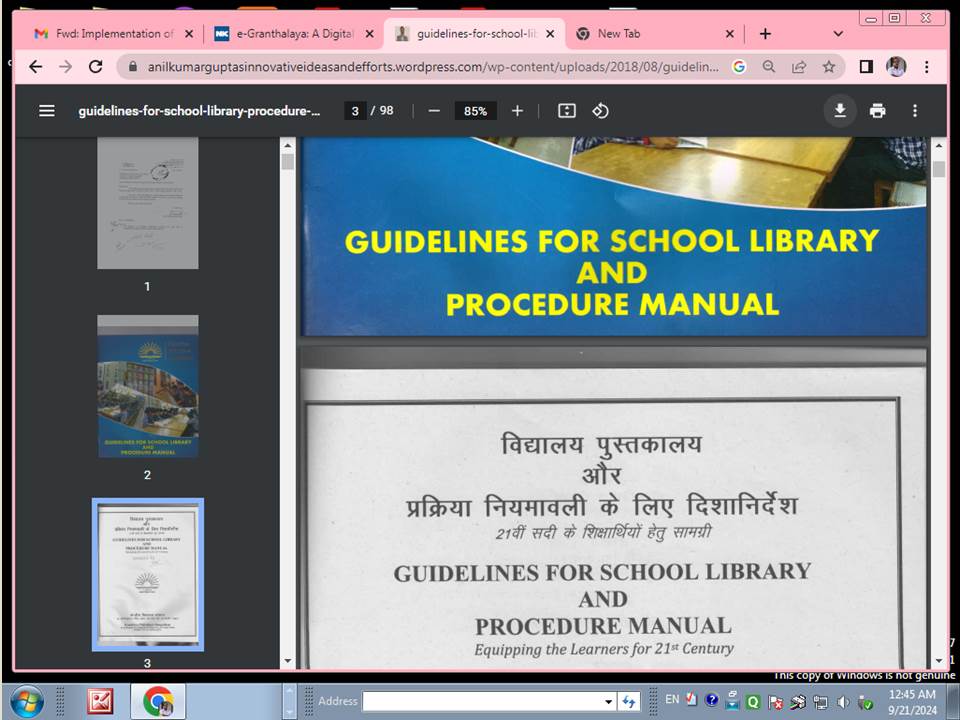Print the PDF document
The width and height of the screenshot is (960, 720).
click(x=877, y=111)
